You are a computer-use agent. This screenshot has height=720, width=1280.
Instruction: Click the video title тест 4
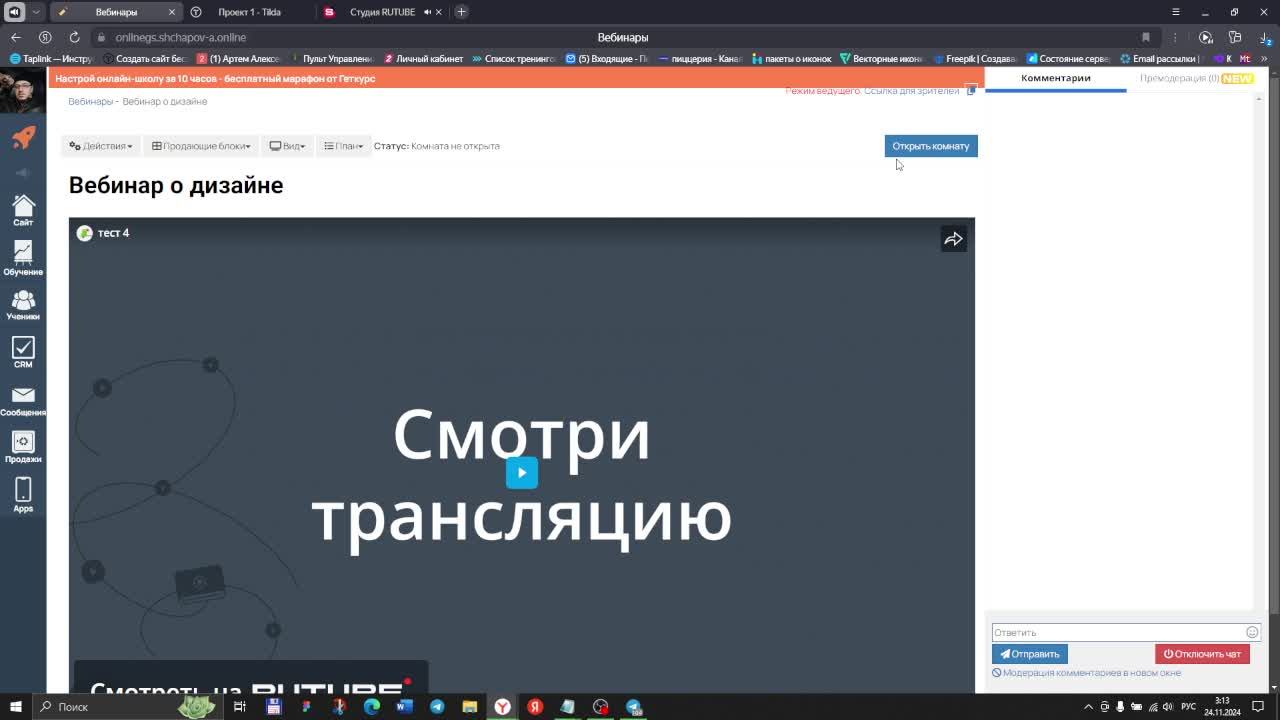point(113,233)
